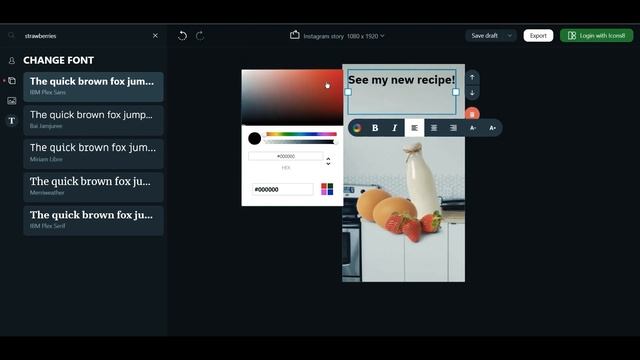Viewport: 640px width, 360px height.
Task: Click Login with Icons8
Action: point(596,36)
